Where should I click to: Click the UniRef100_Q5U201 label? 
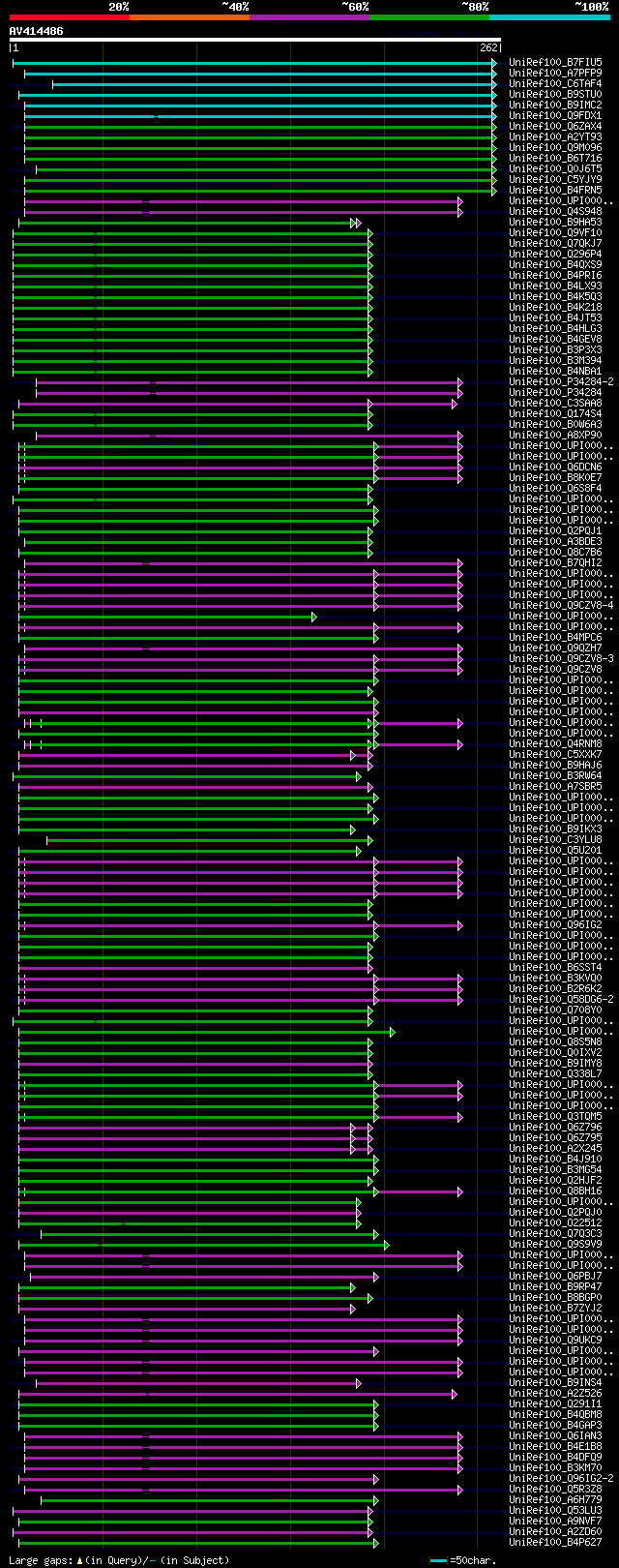555,850
